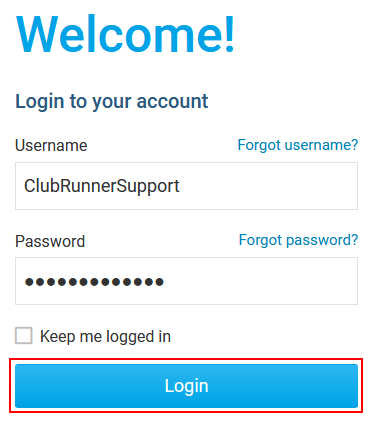376x431 pixels.
Task: Click the Keep me logged in label text
Action: pos(105,336)
